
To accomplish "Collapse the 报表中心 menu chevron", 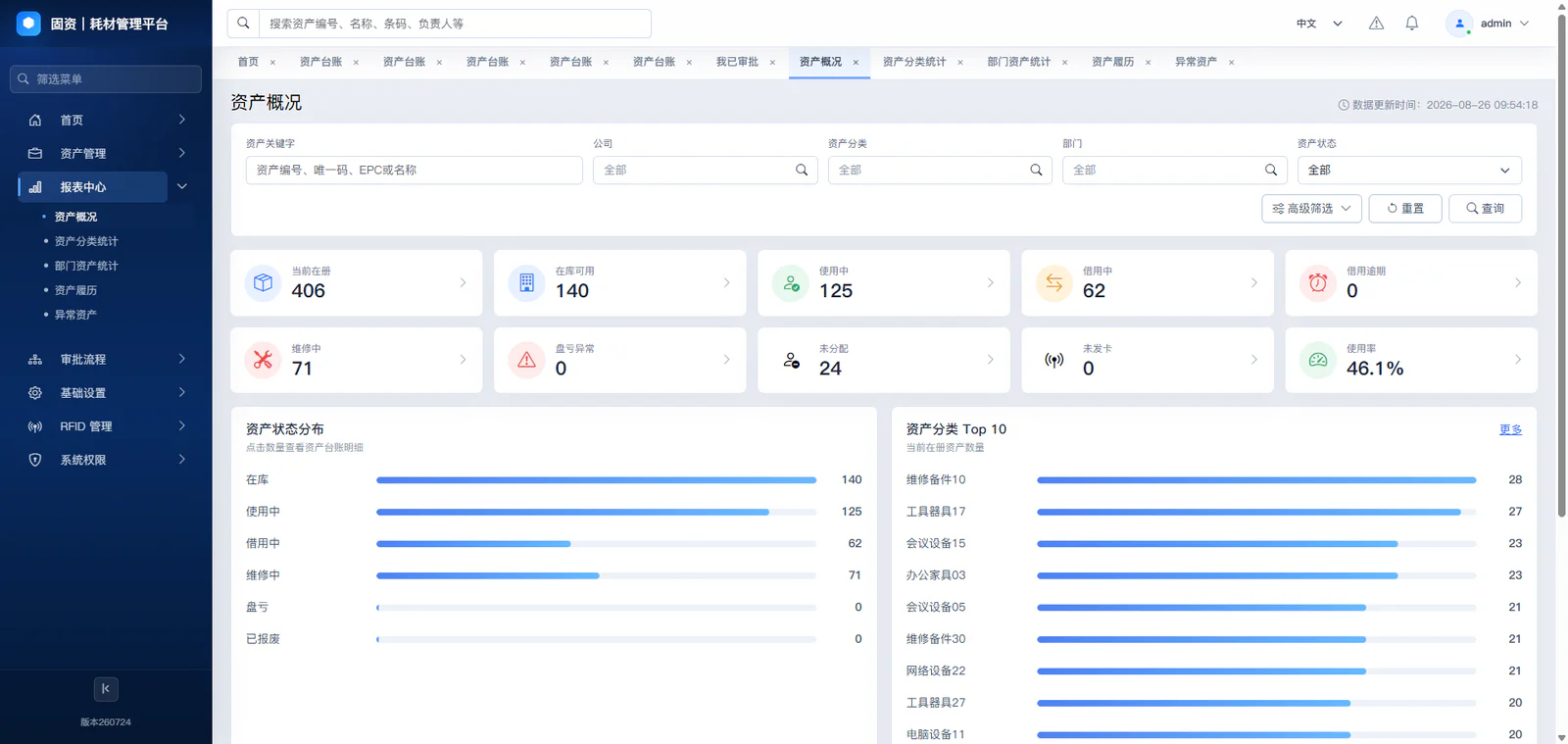I will 182,186.
